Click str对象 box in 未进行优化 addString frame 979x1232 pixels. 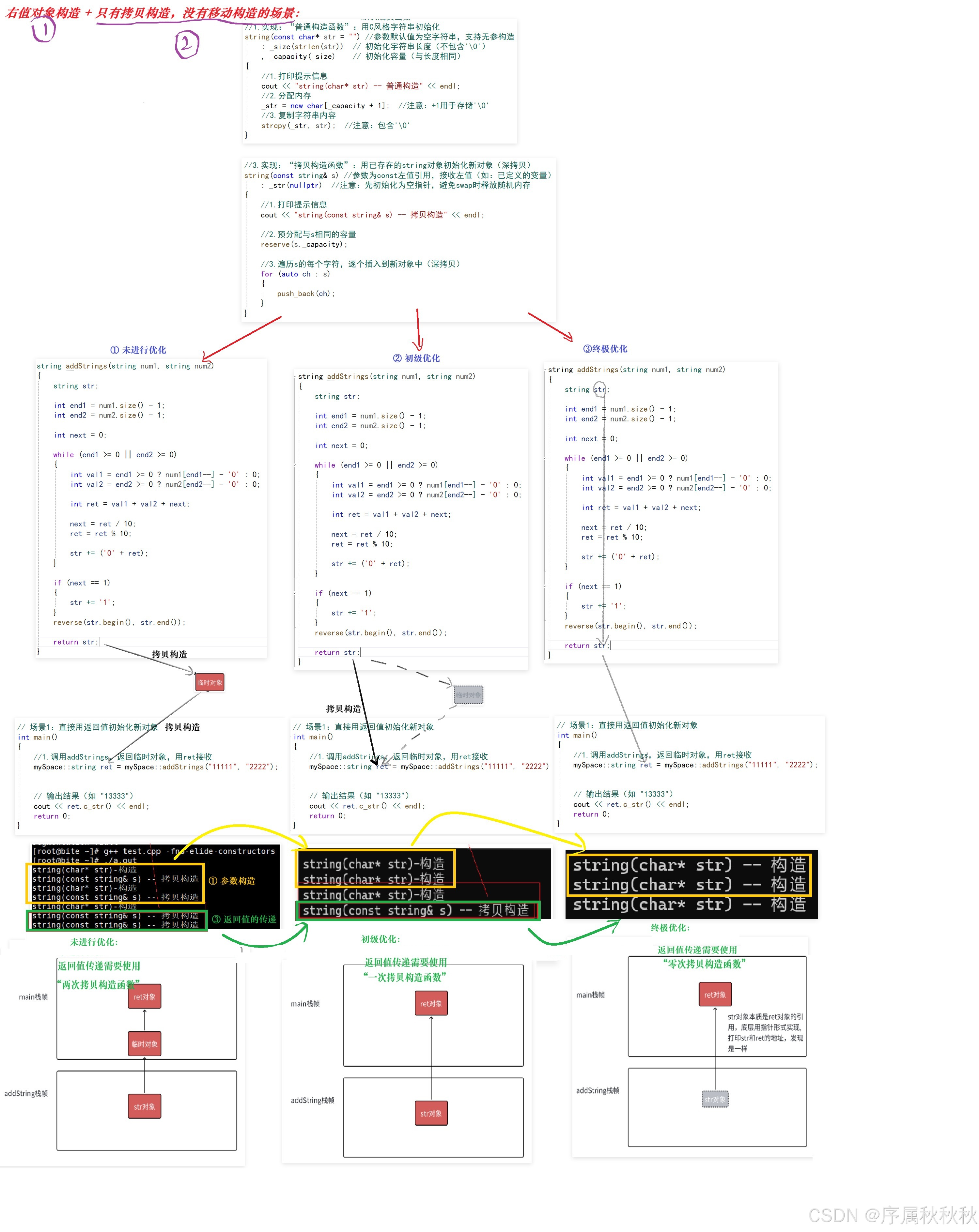pos(144,1106)
